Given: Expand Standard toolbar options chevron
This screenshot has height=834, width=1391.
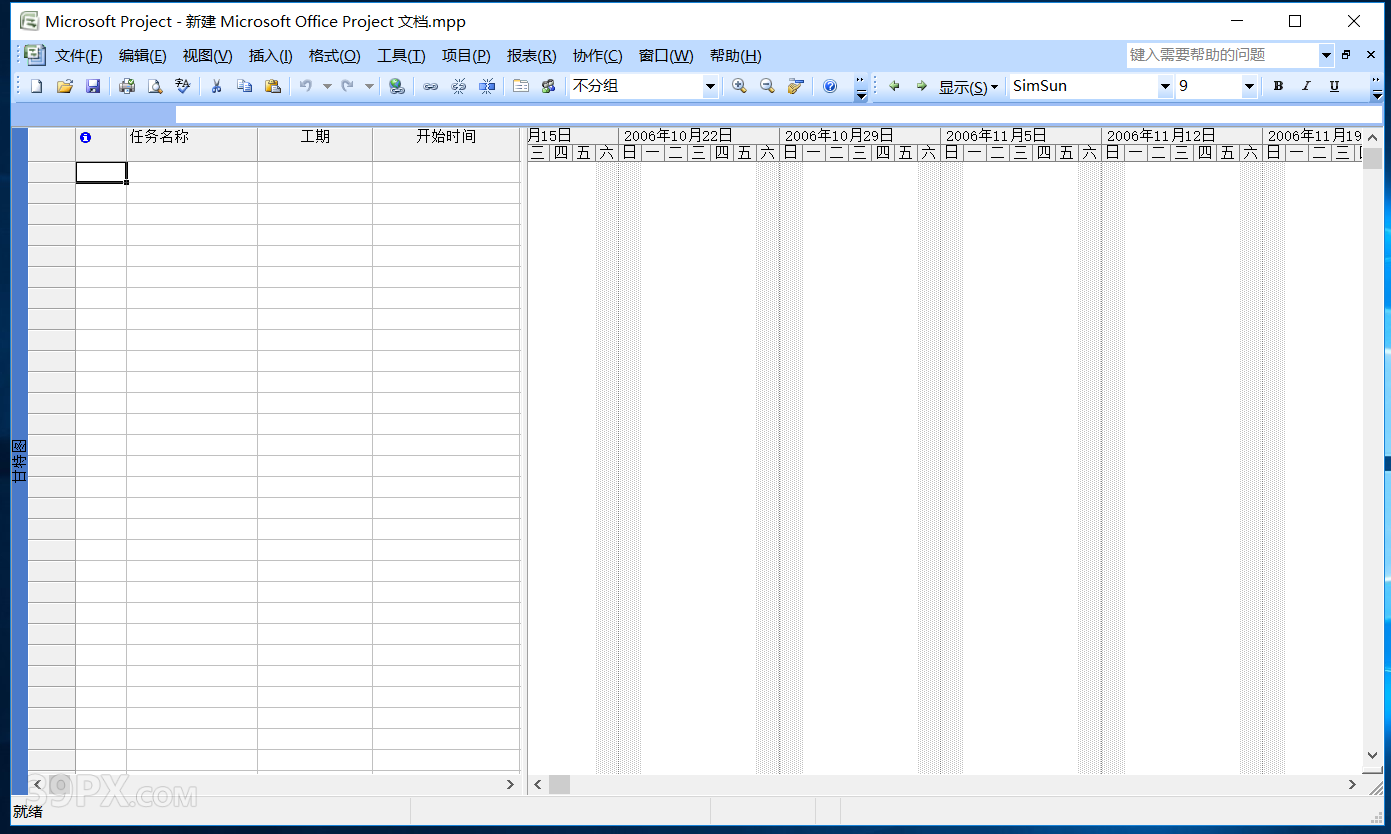Looking at the screenshot, I should coord(861,87).
